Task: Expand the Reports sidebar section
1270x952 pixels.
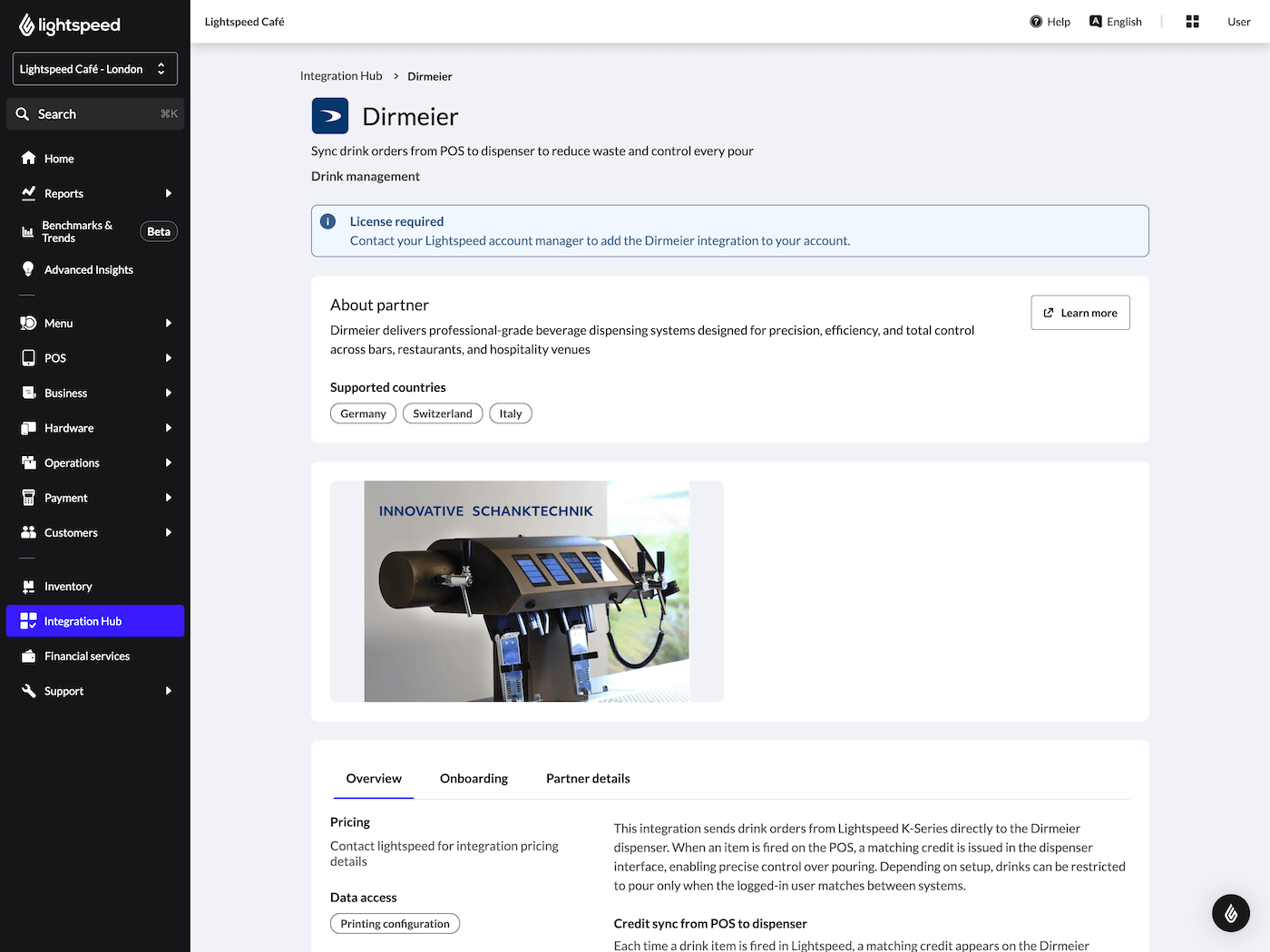Action: pos(169,193)
